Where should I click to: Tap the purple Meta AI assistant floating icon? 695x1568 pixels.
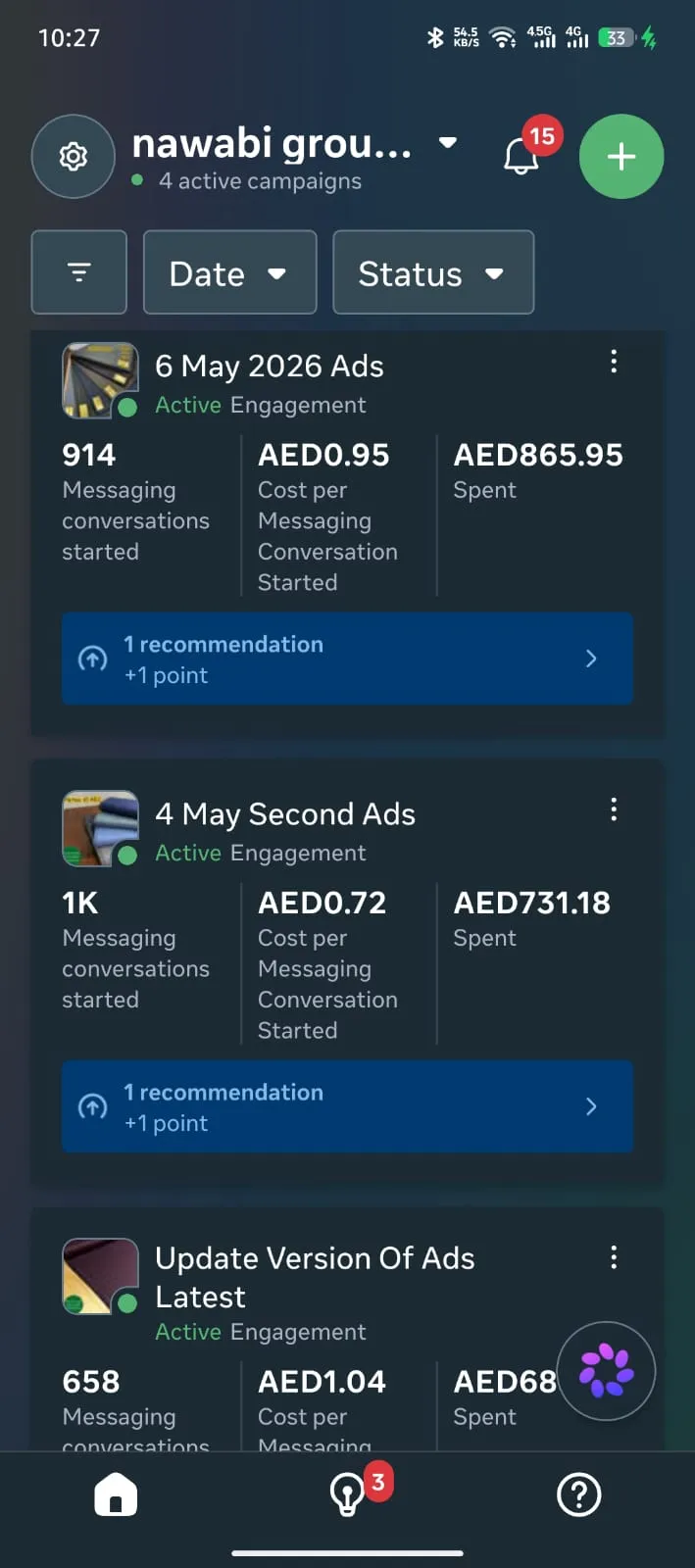click(x=606, y=1370)
